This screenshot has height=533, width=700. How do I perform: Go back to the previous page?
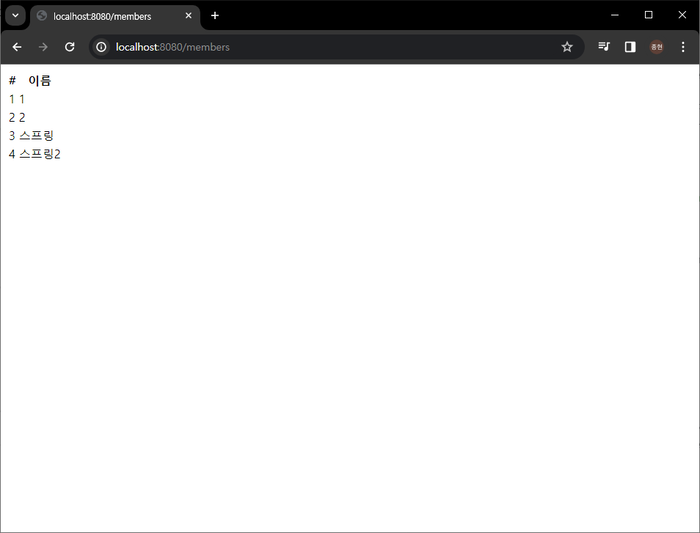tap(17, 47)
